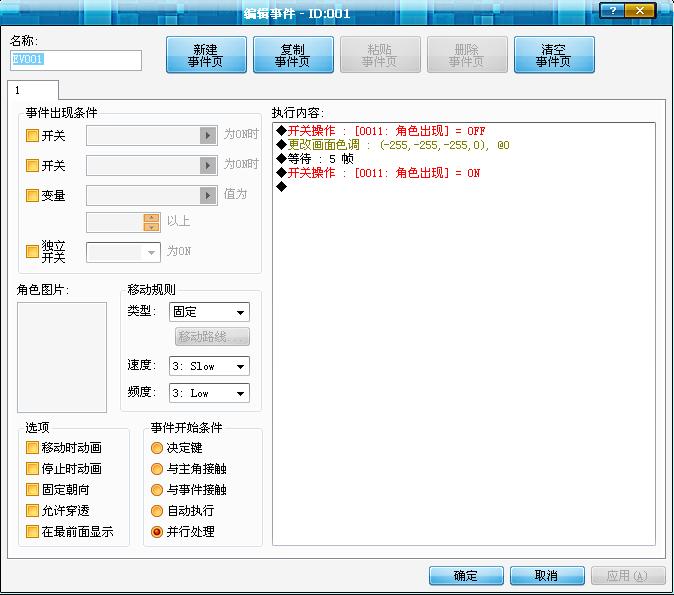
Task: Toggle the 在最前面显示 option
Action: point(32,532)
